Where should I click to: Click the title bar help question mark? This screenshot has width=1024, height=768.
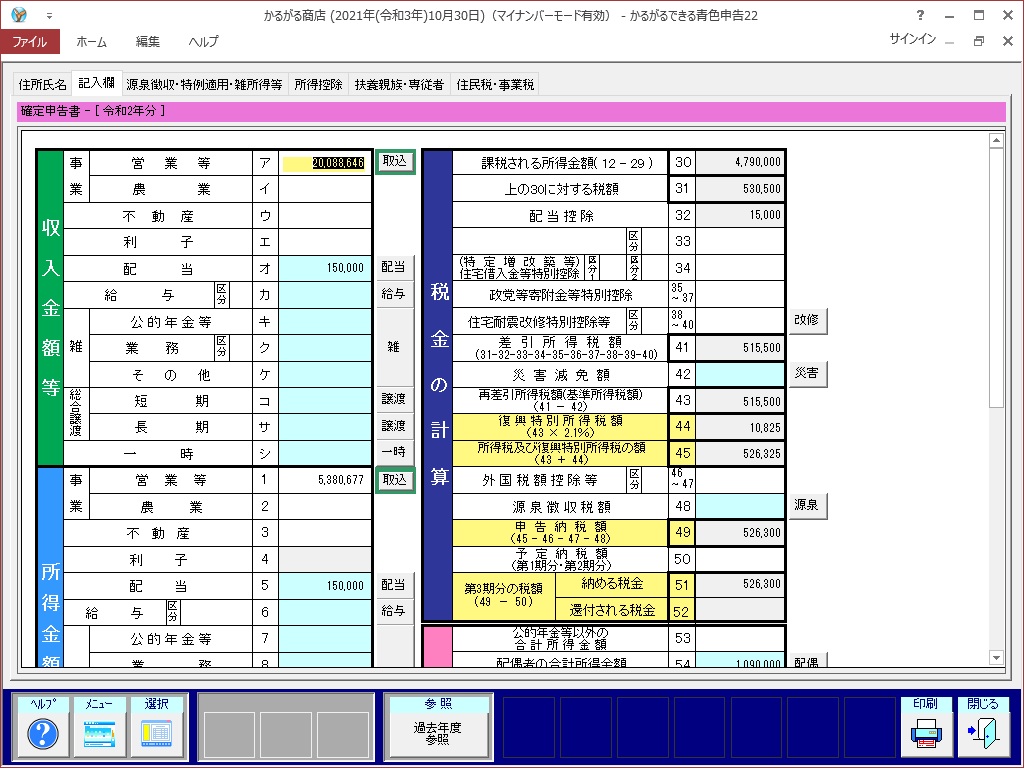tap(920, 15)
